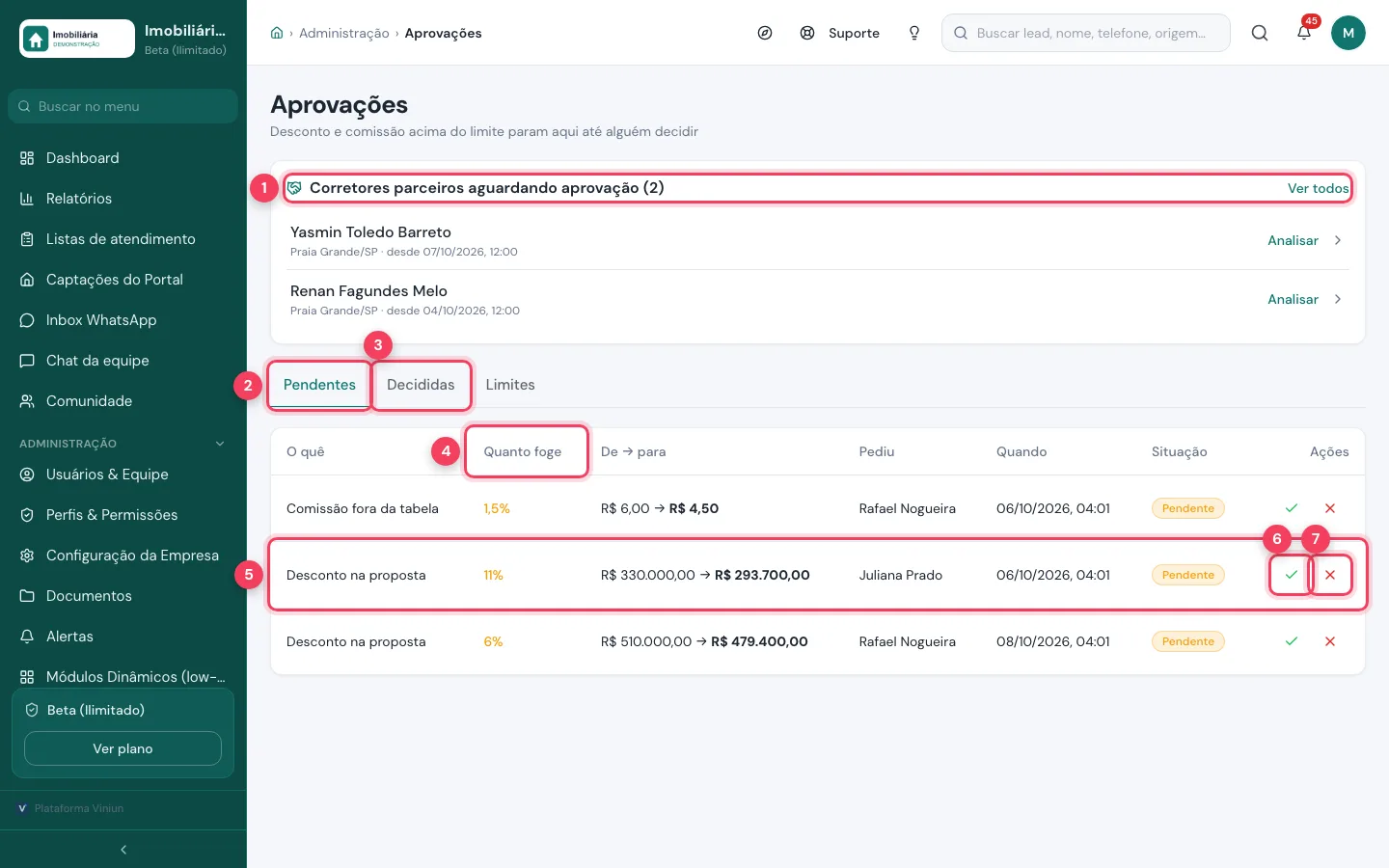Open Yasmin Toledo Barreto's Analisar chevron
Image resolution: width=1389 pixels, height=868 pixels.
pos(1338,240)
